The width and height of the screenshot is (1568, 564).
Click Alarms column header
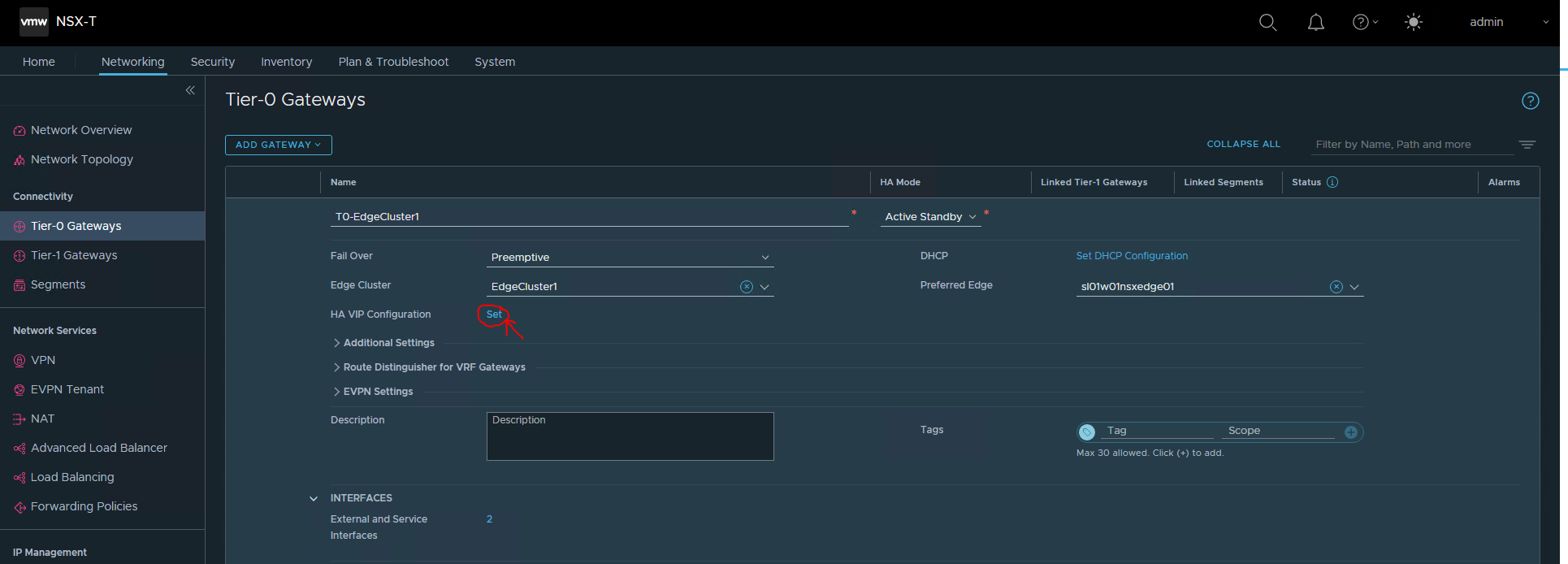pos(1504,182)
